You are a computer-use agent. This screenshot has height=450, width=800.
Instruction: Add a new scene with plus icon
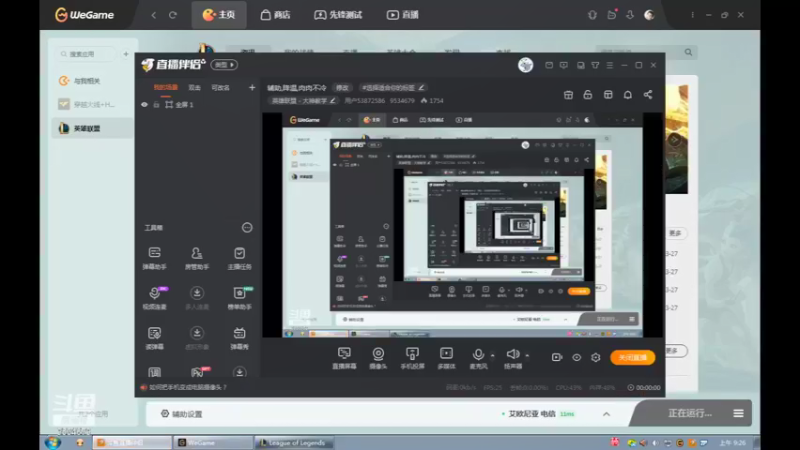click(x=252, y=88)
